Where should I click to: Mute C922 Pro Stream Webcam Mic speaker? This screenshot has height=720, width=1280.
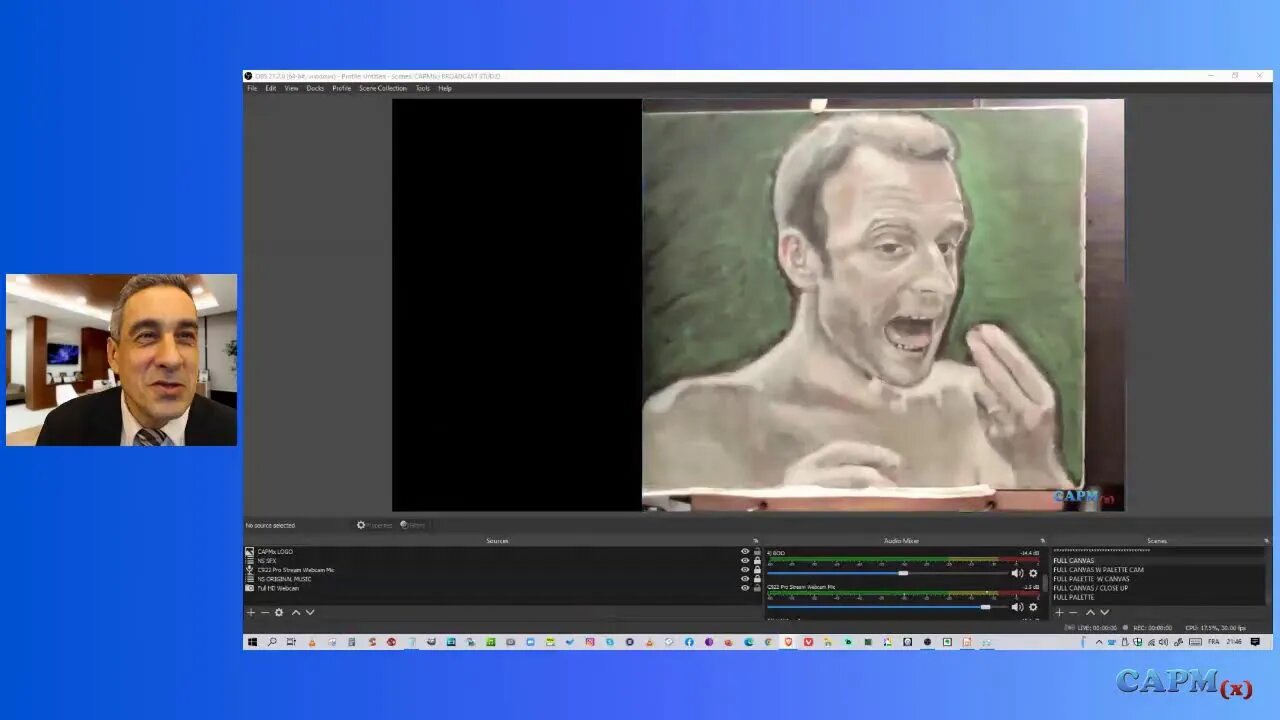(1017, 607)
